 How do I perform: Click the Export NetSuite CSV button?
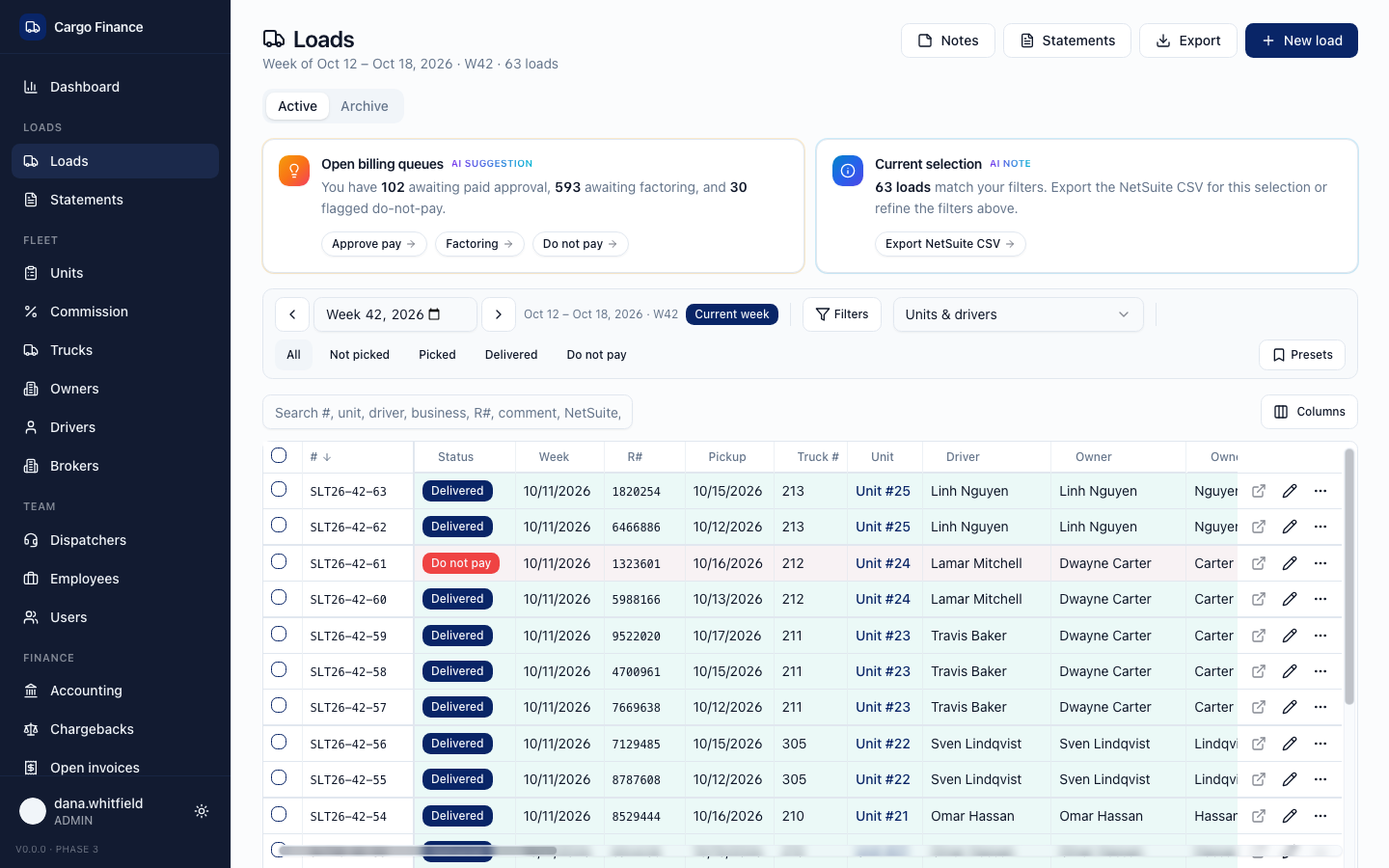pos(950,244)
